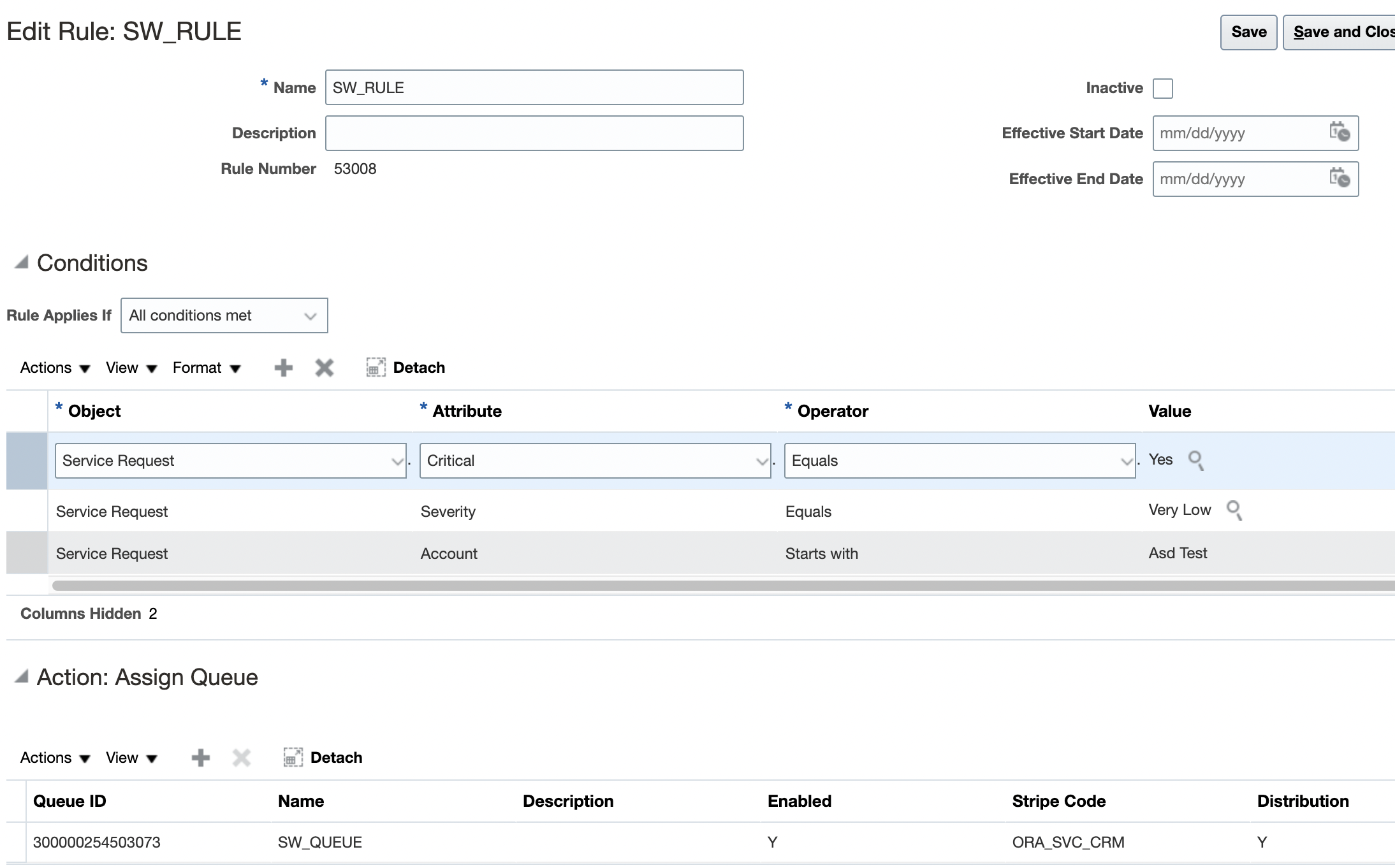Click the delete condition X icon
The width and height of the screenshot is (1395, 868).
324,368
